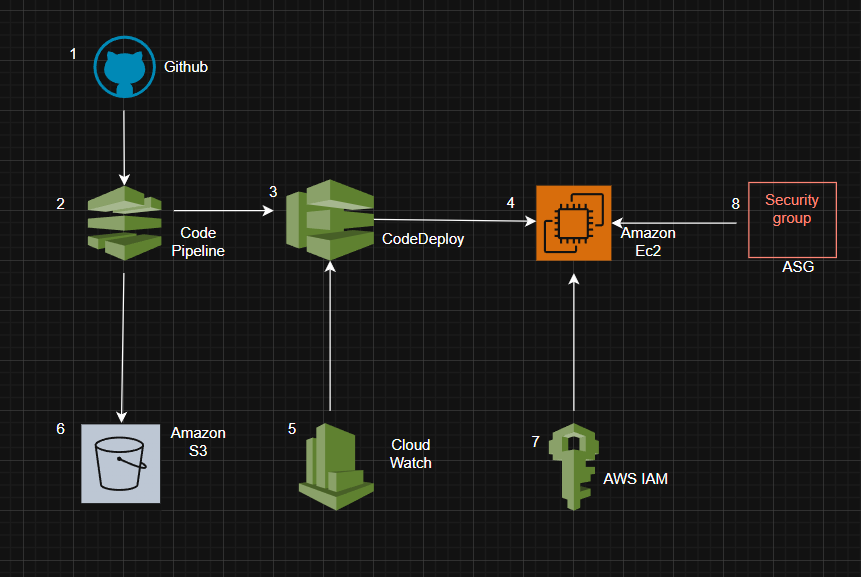
Task: Select the connector from Security group to EC2
Action: (x=674, y=223)
